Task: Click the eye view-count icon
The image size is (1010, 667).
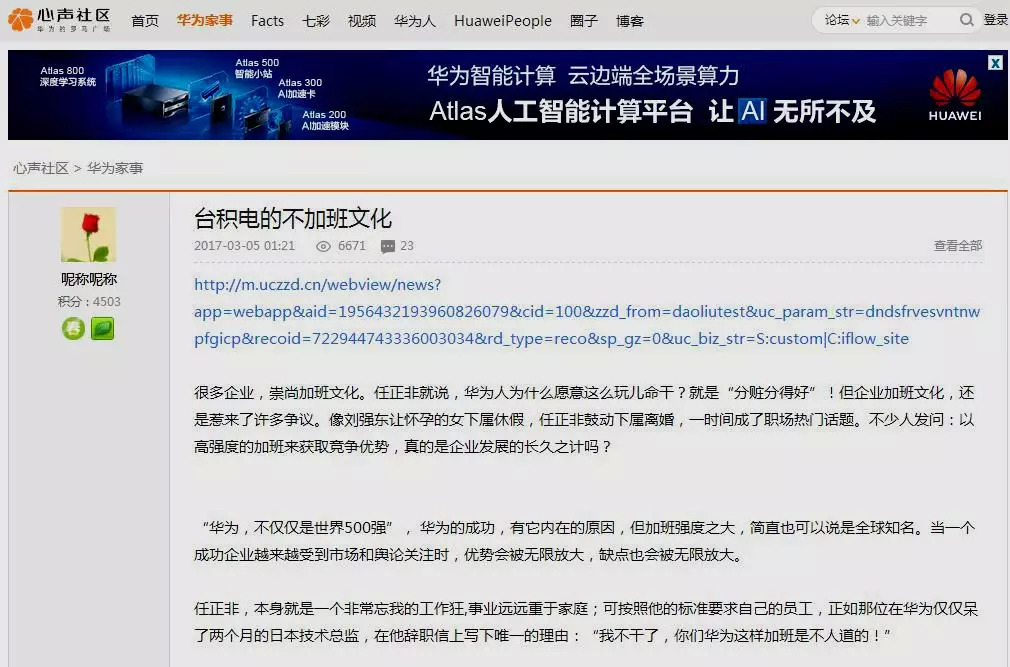Action: coord(323,246)
